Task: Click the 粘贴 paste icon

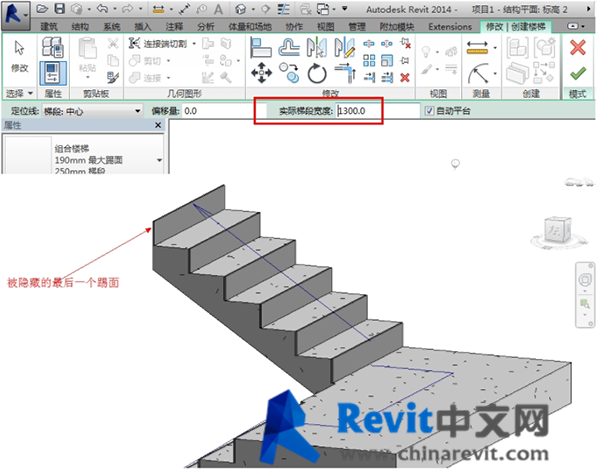Action: click(88, 49)
